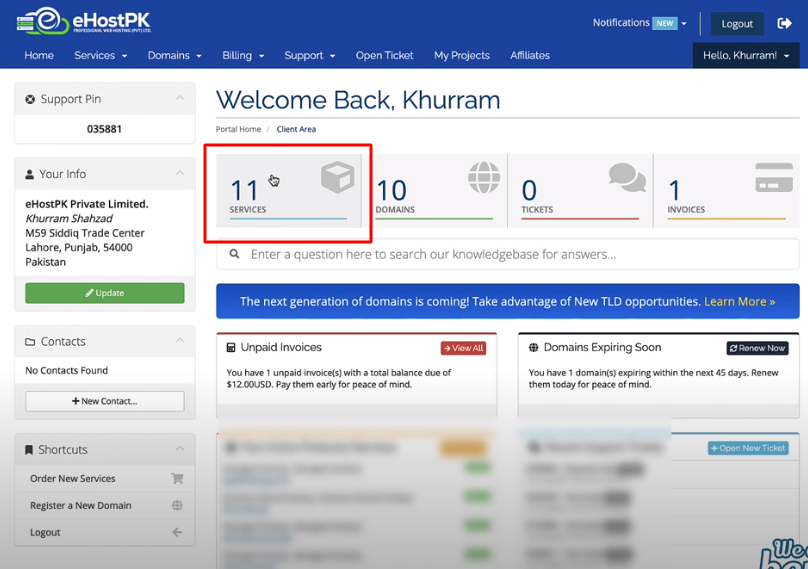
Task: Click the support pin number 035881
Action: 104,129
